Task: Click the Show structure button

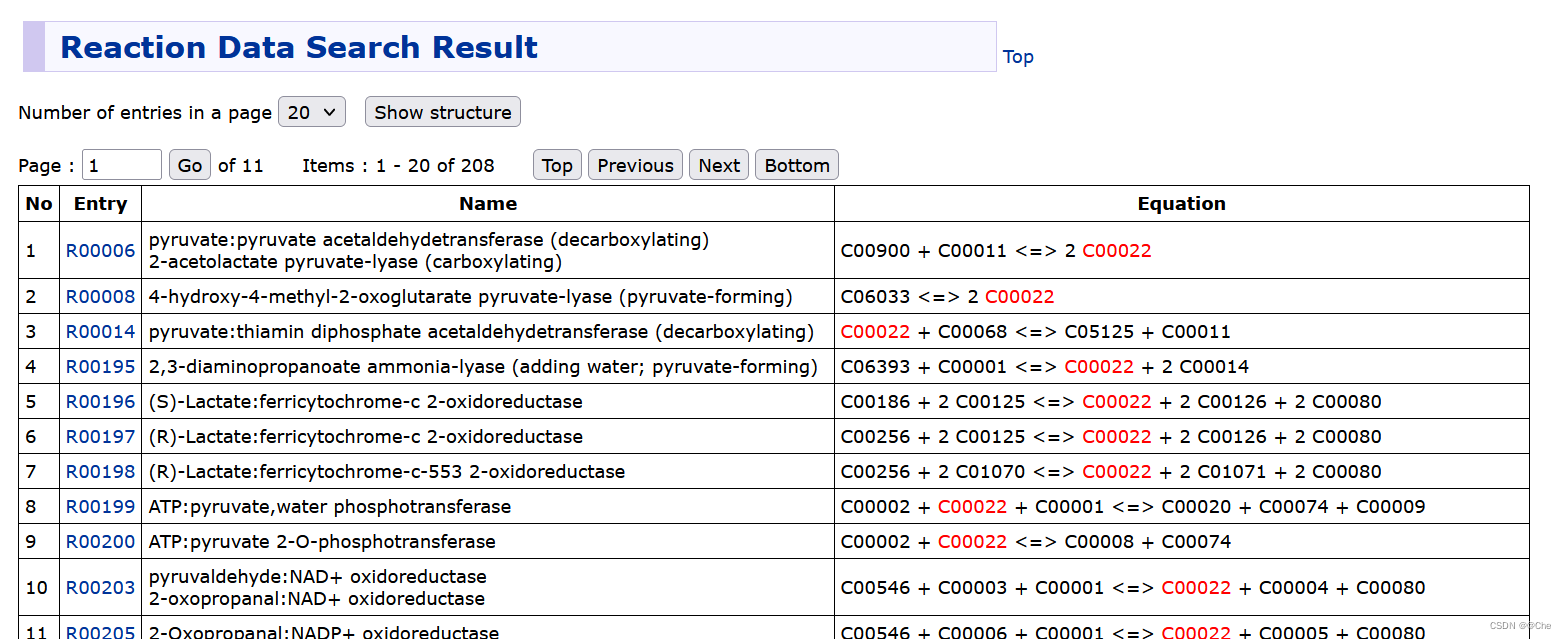Action: click(x=442, y=112)
